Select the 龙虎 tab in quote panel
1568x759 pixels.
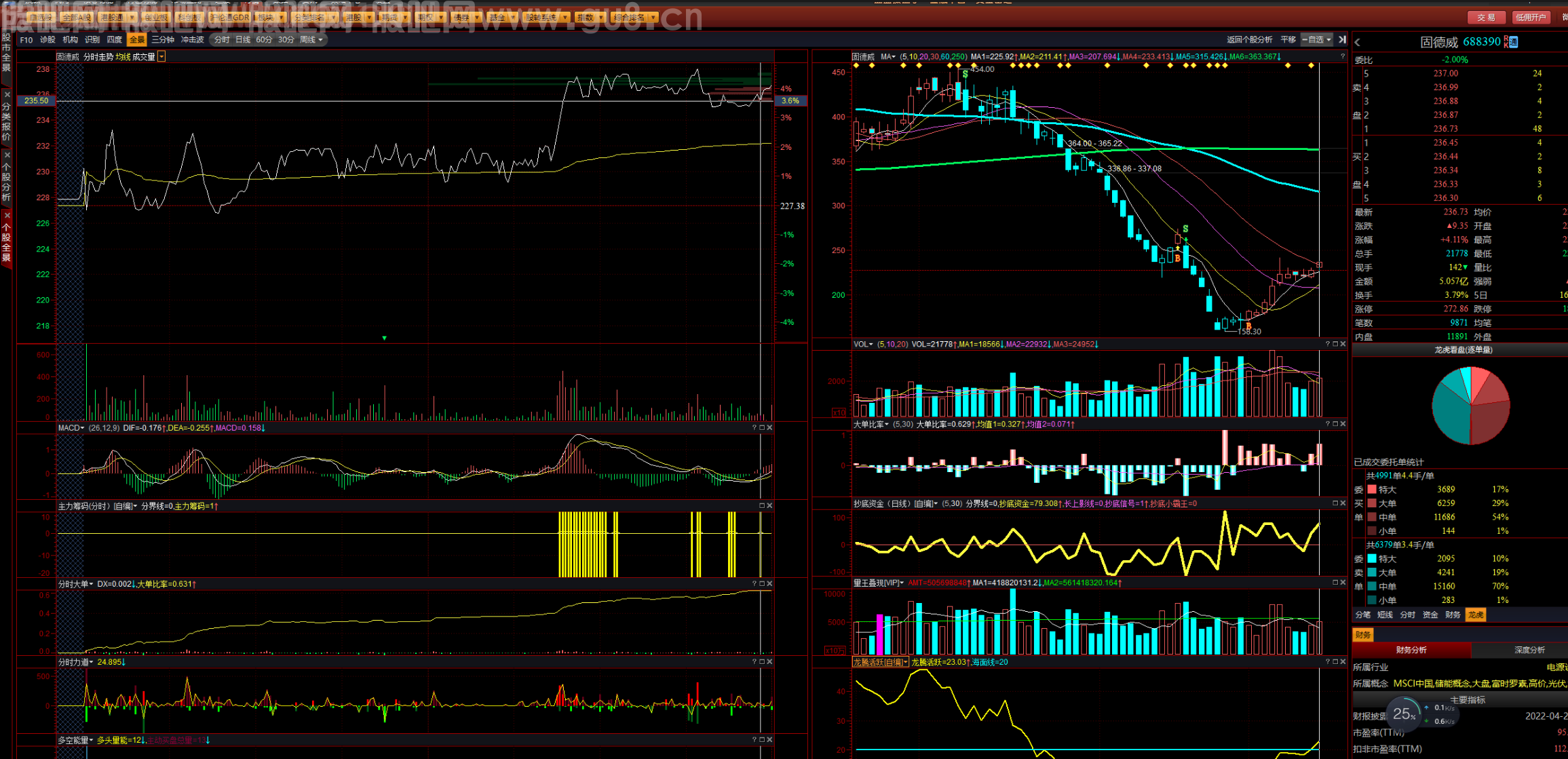click(x=1476, y=615)
